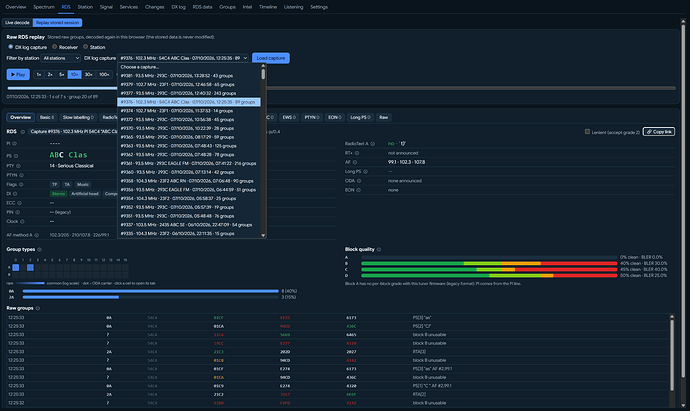Click the info icon beside RadioText A
690x411 pixels.
pyautogui.click(x=373, y=144)
